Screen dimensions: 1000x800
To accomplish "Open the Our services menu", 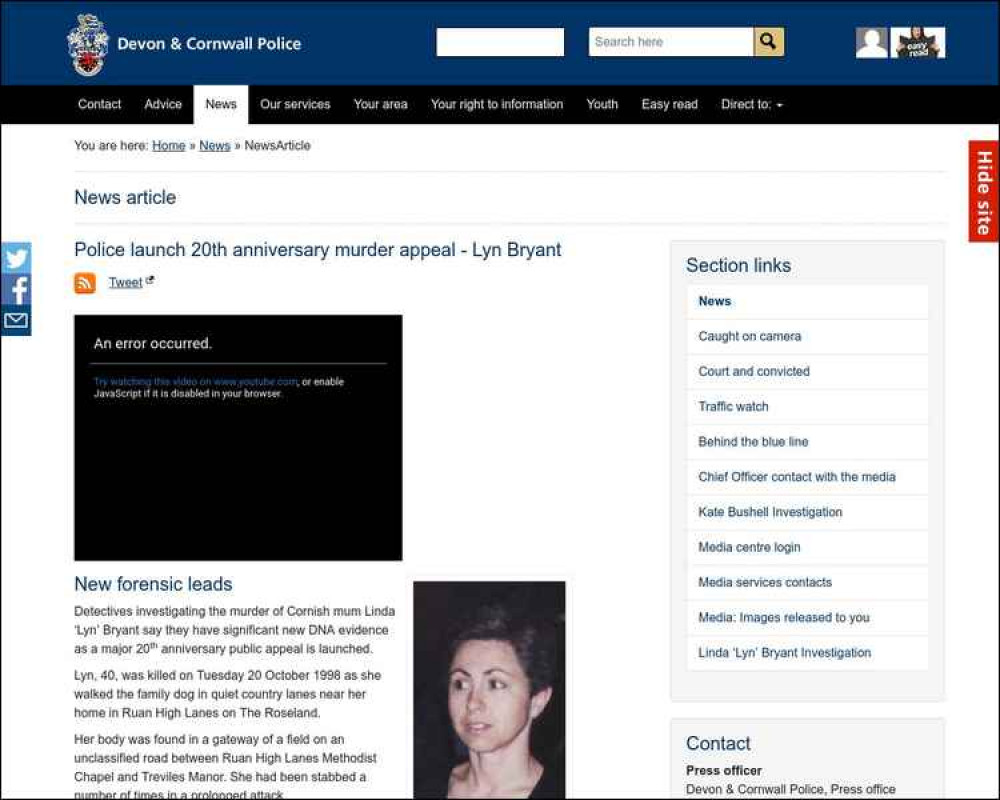I will 295,104.
